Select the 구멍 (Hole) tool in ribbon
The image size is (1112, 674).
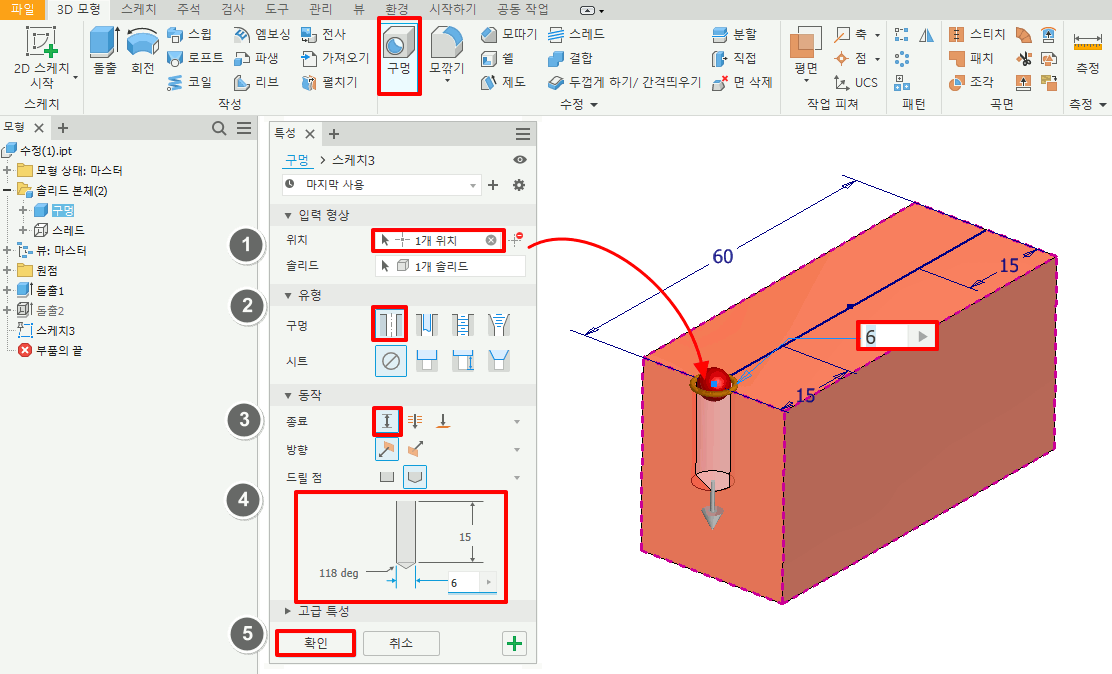coord(399,54)
